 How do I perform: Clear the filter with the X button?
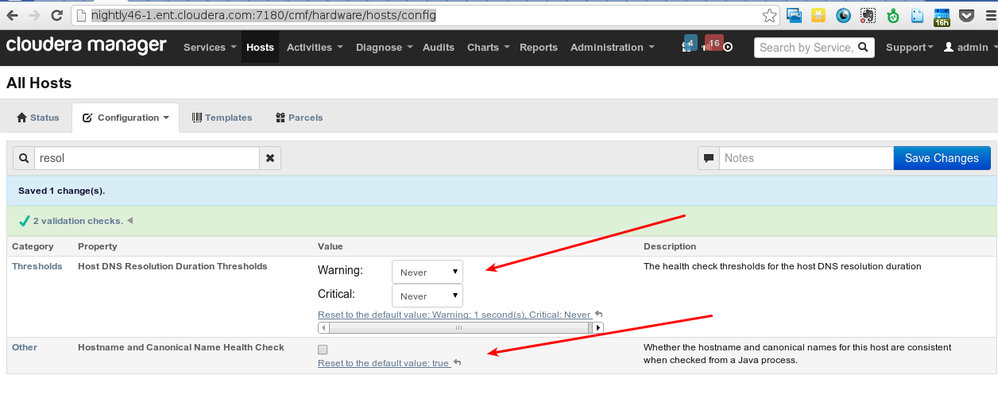[270, 158]
